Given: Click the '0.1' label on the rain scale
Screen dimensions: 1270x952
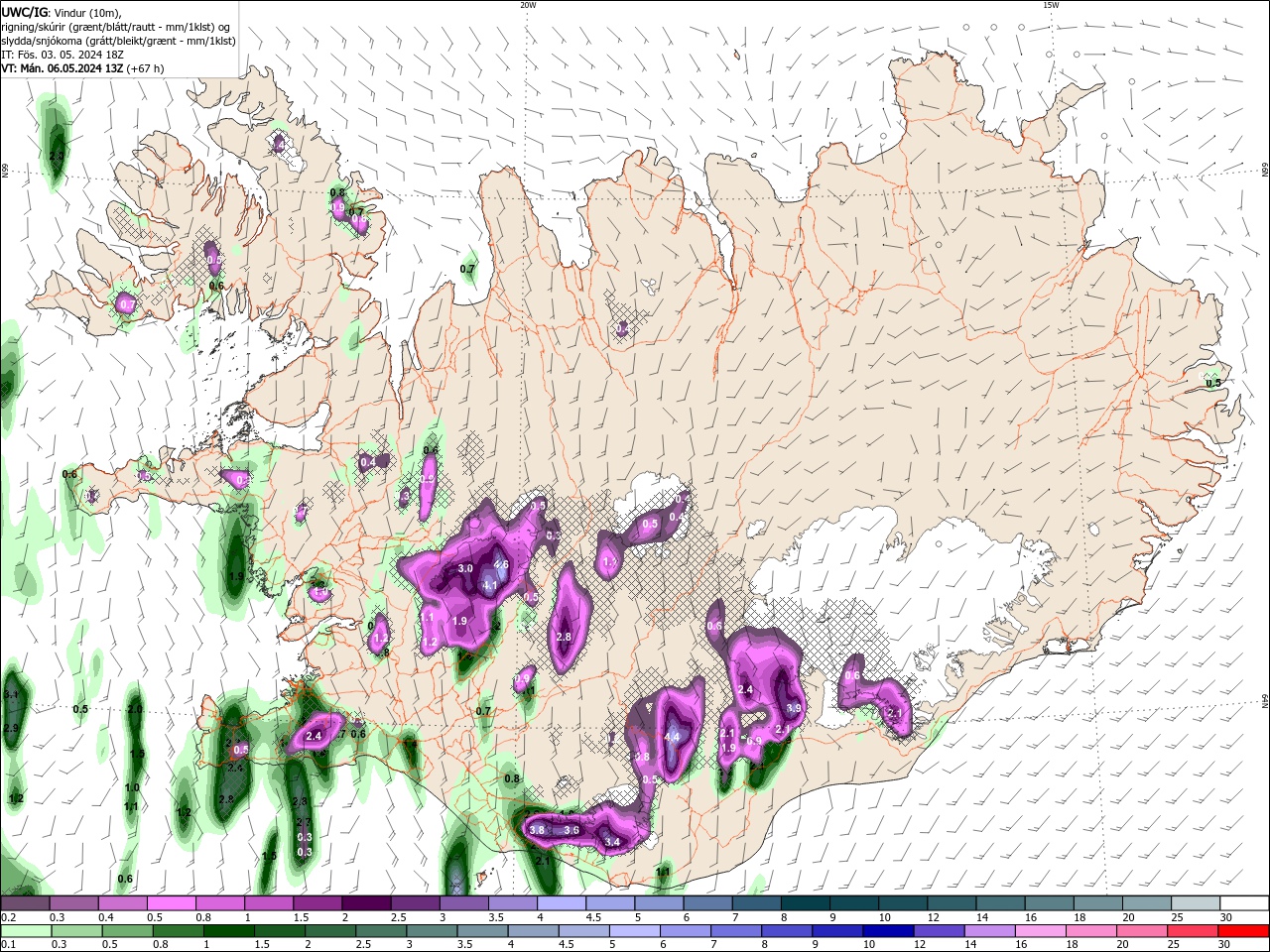Looking at the screenshot, I should click(x=9, y=944).
